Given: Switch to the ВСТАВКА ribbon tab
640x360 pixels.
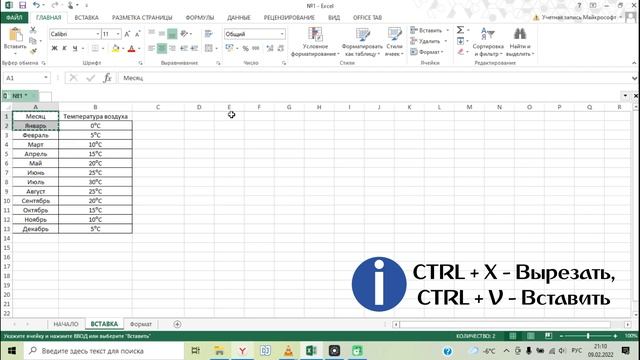Looking at the screenshot, I should coord(87,18).
